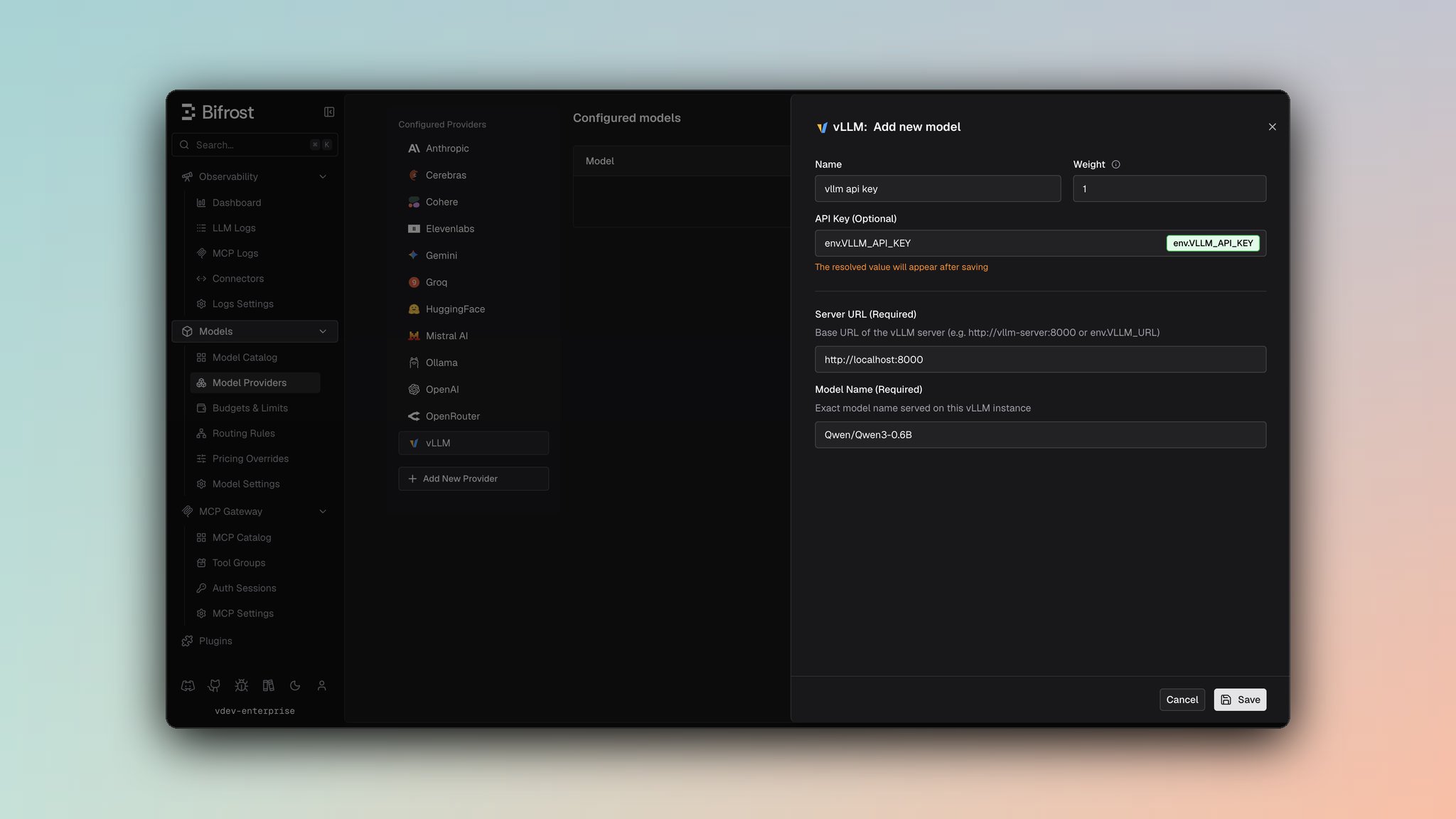Collapse the MCP Gateway section chevron

(x=323, y=511)
